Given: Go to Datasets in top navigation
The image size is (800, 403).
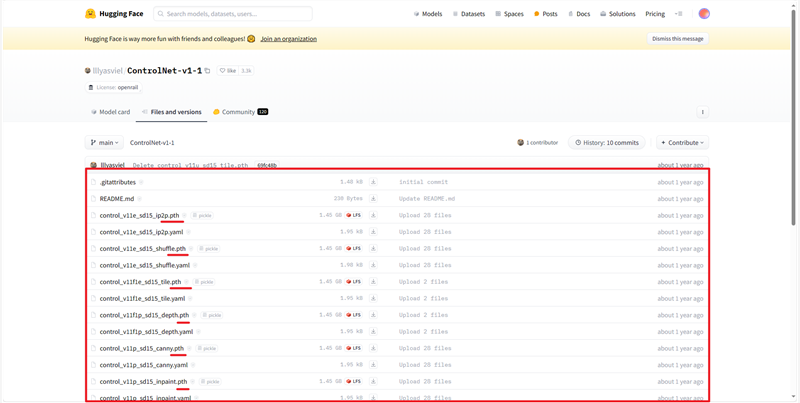Looking at the screenshot, I should tap(469, 14).
